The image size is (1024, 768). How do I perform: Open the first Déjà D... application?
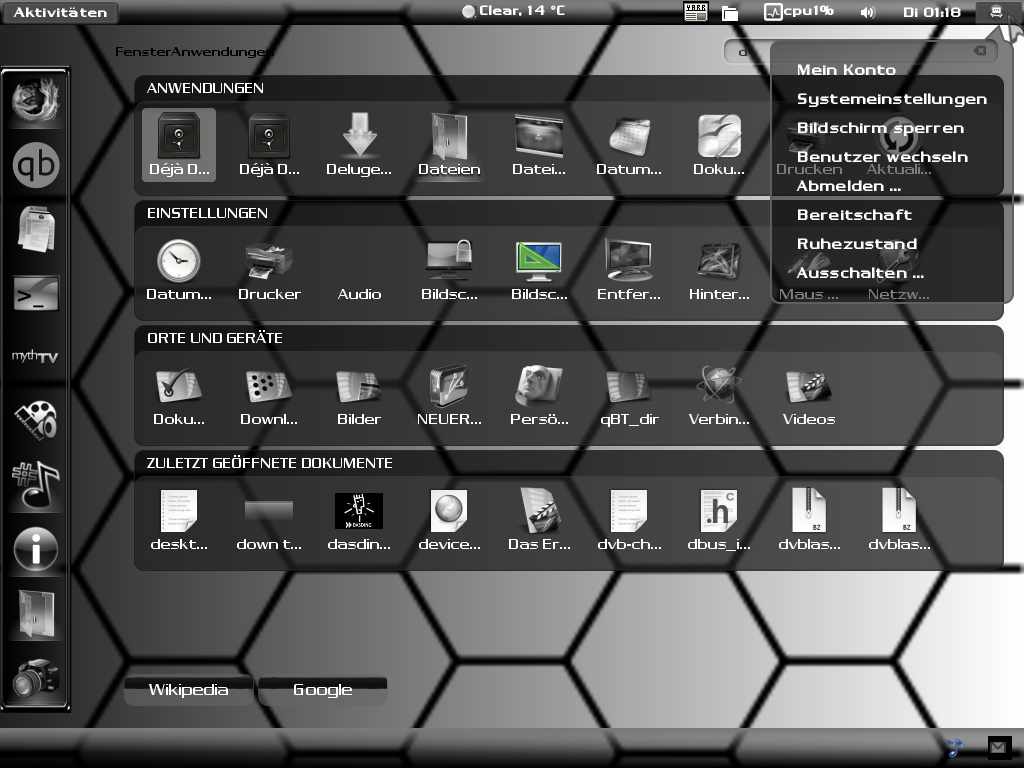tap(179, 145)
